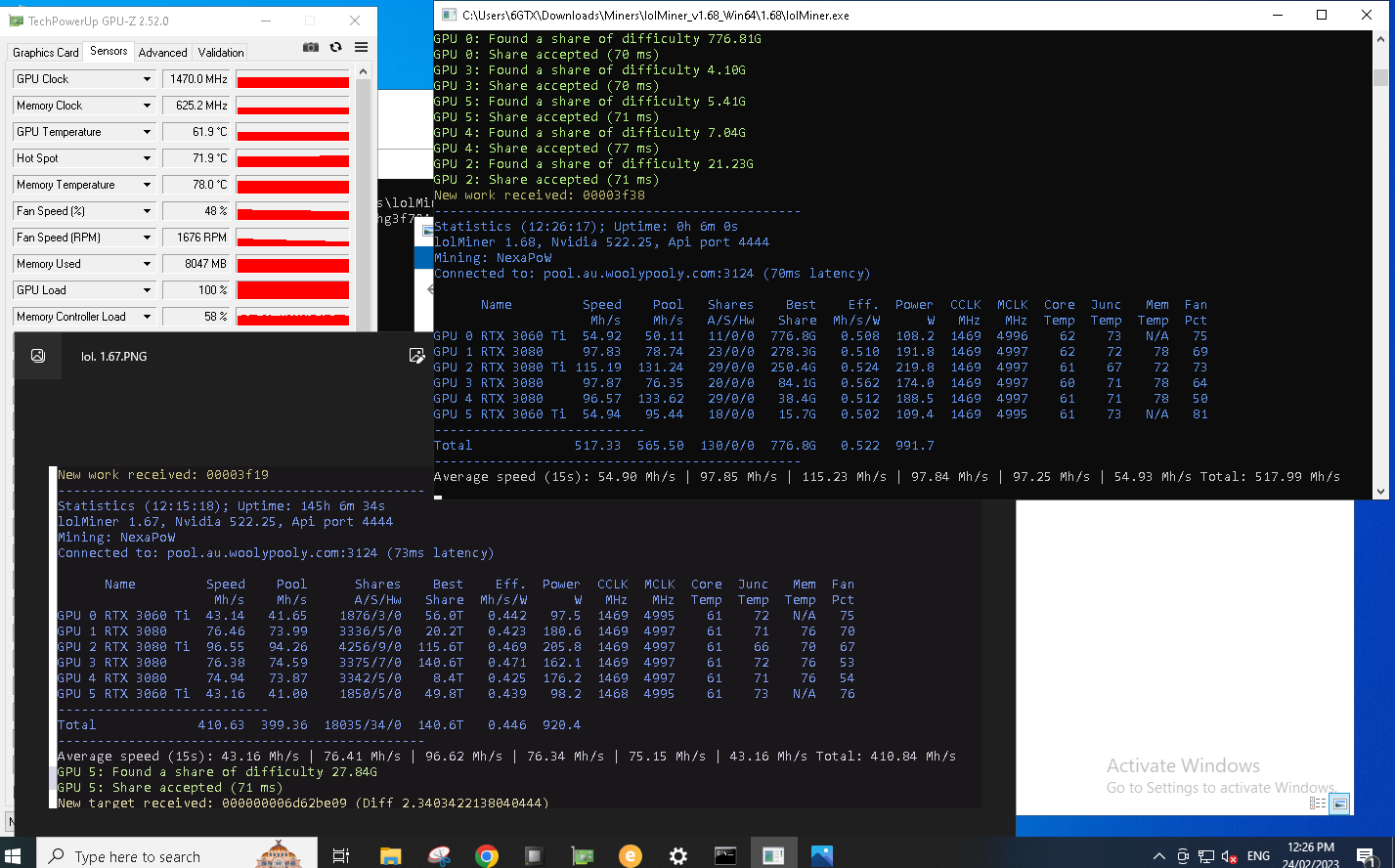Click the muted volume tray icon
The height and width of the screenshot is (868, 1395).
coord(1229,857)
